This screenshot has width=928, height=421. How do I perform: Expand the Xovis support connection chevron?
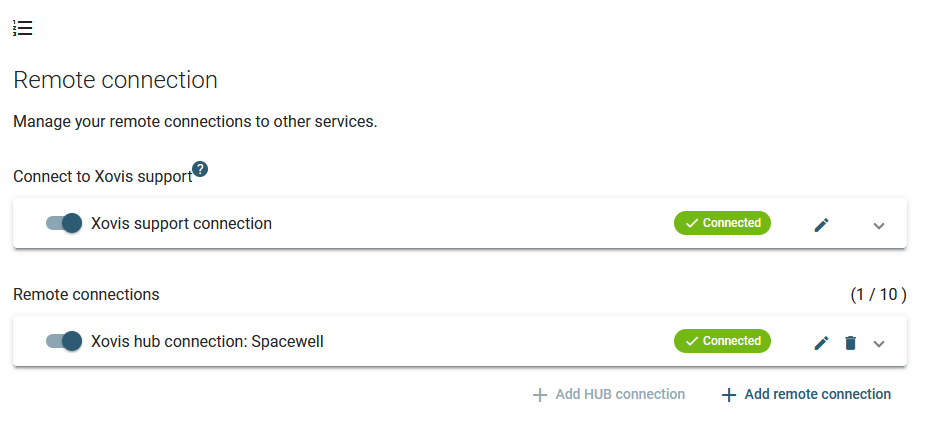click(x=879, y=226)
